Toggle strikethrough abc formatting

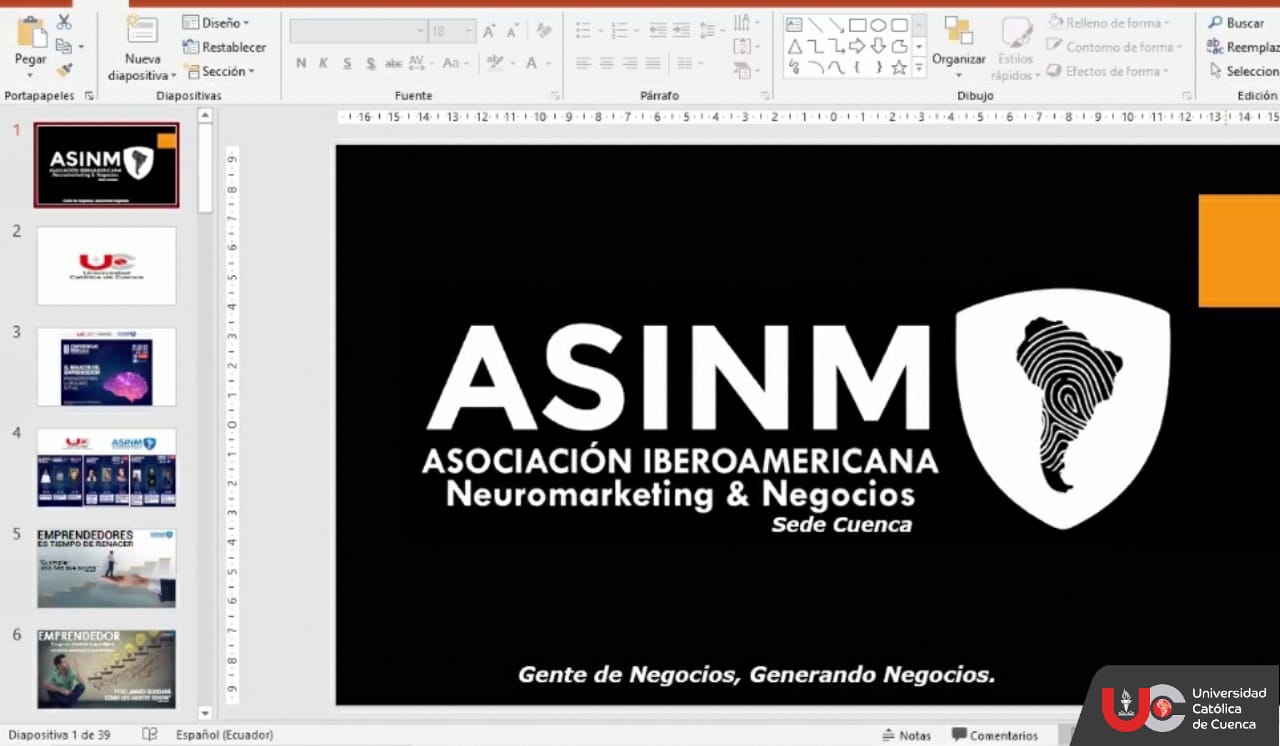[x=394, y=63]
